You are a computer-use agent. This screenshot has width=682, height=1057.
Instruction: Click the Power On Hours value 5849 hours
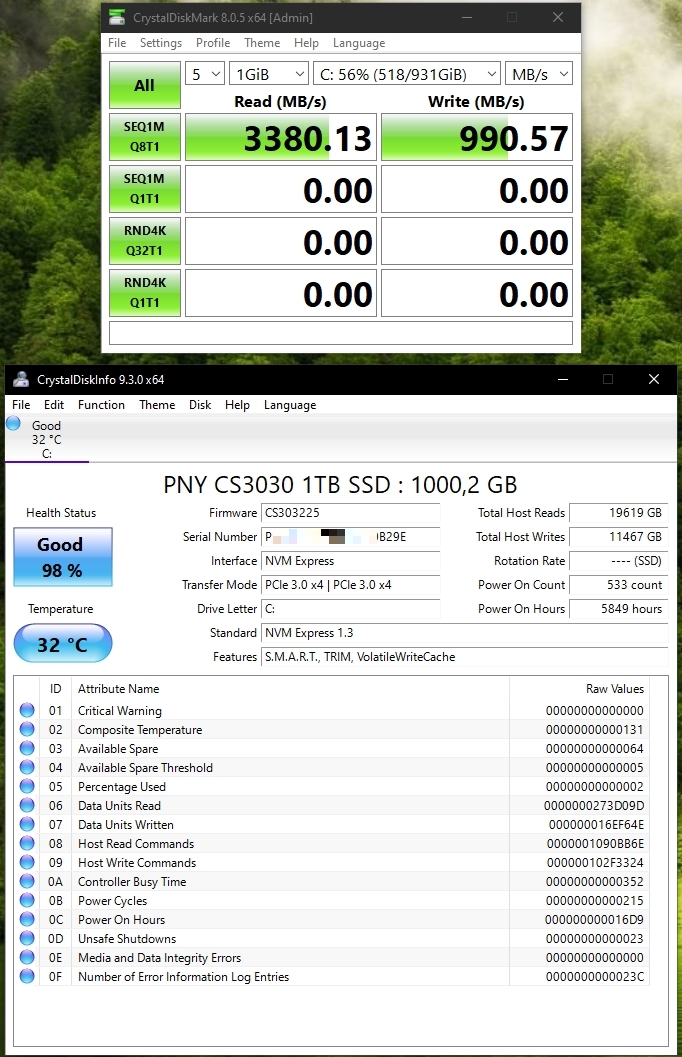coord(619,609)
